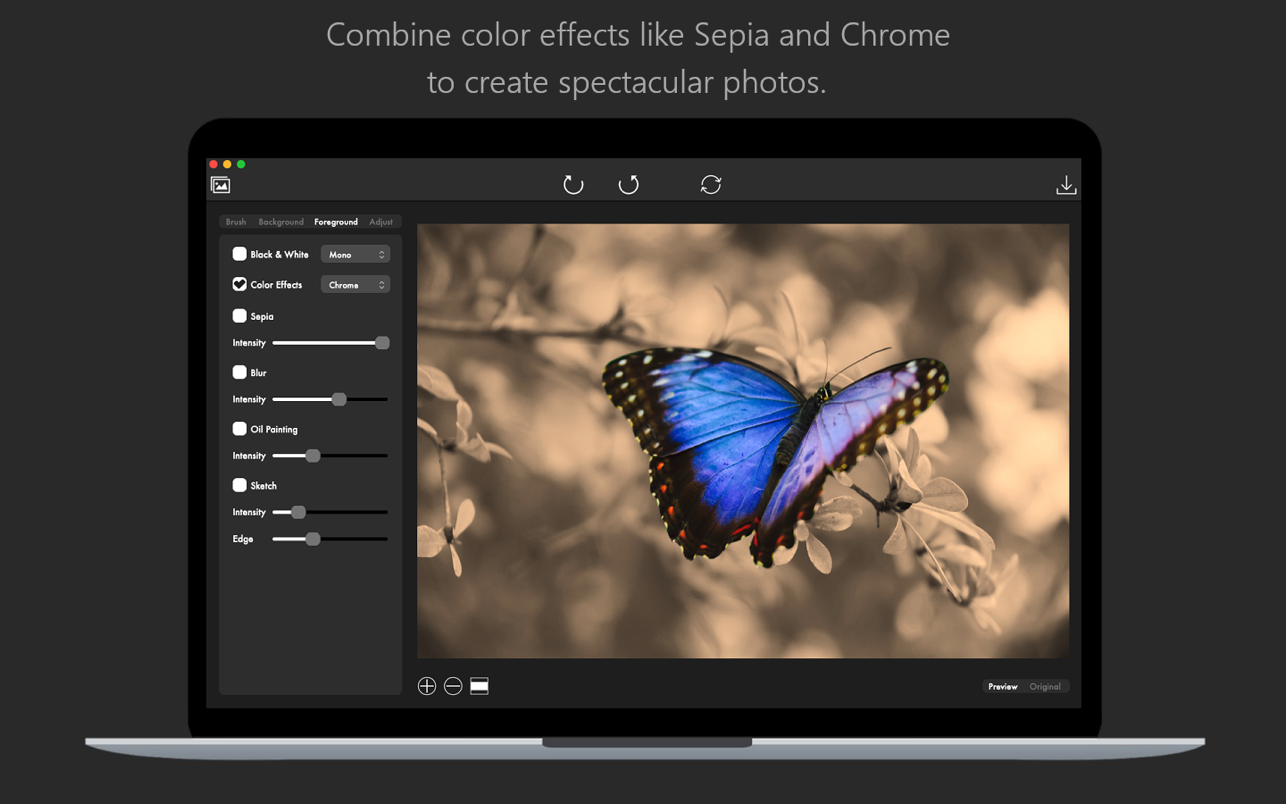The height and width of the screenshot is (804, 1286).
Task: Enable the Sepia checkbox
Action: click(x=240, y=316)
